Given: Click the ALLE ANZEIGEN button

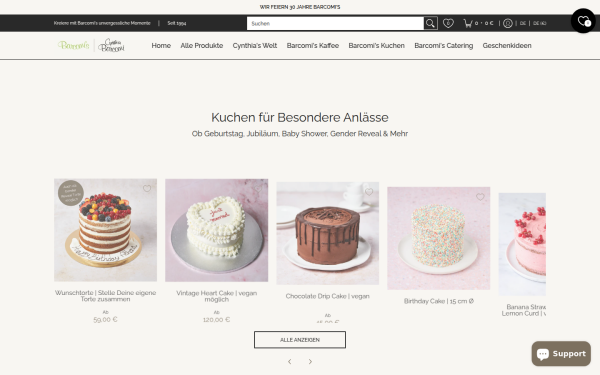Looking at the screenshot, I should (x=300, y=340).
